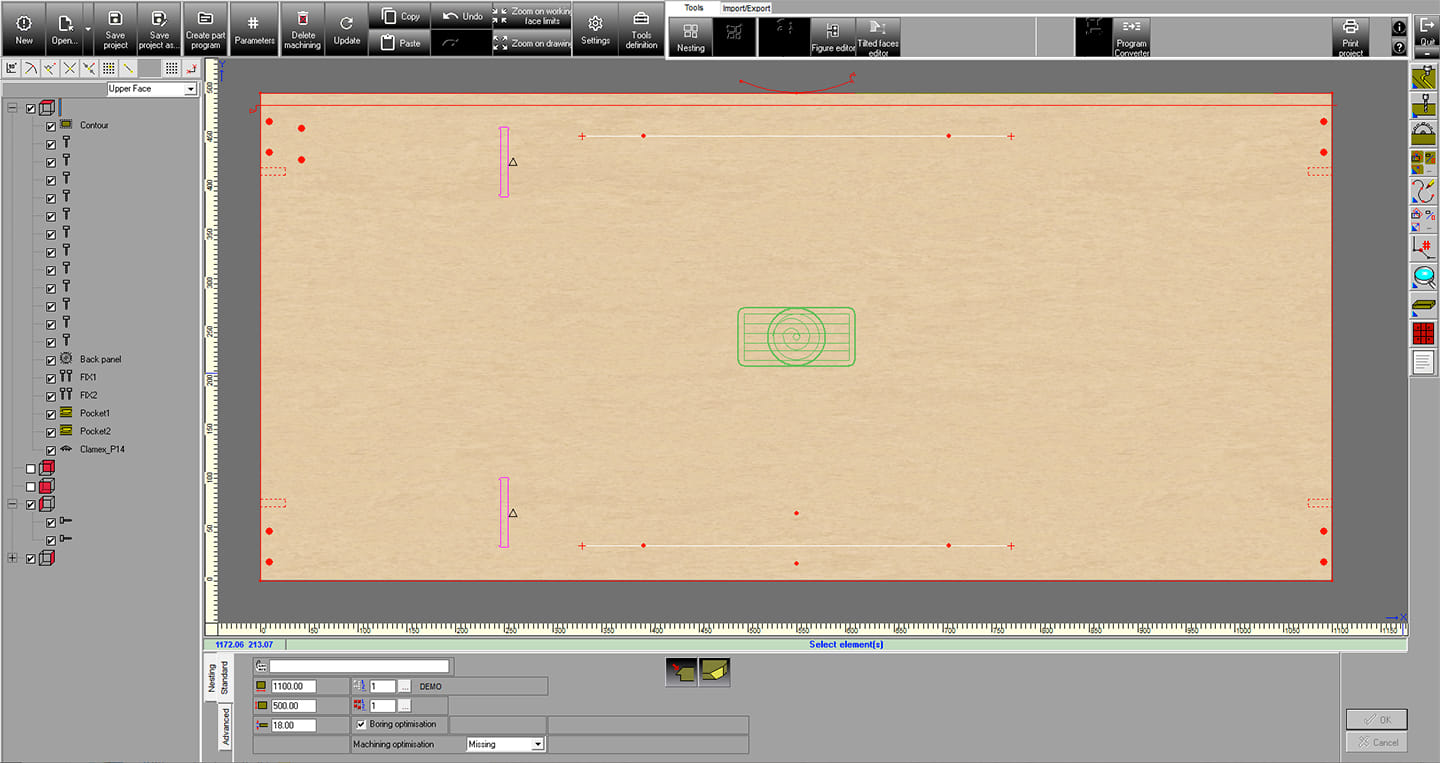Toggle the FIX1 checkbox
This screenshot has width=1440, height=763.
(x=51, y=378)
